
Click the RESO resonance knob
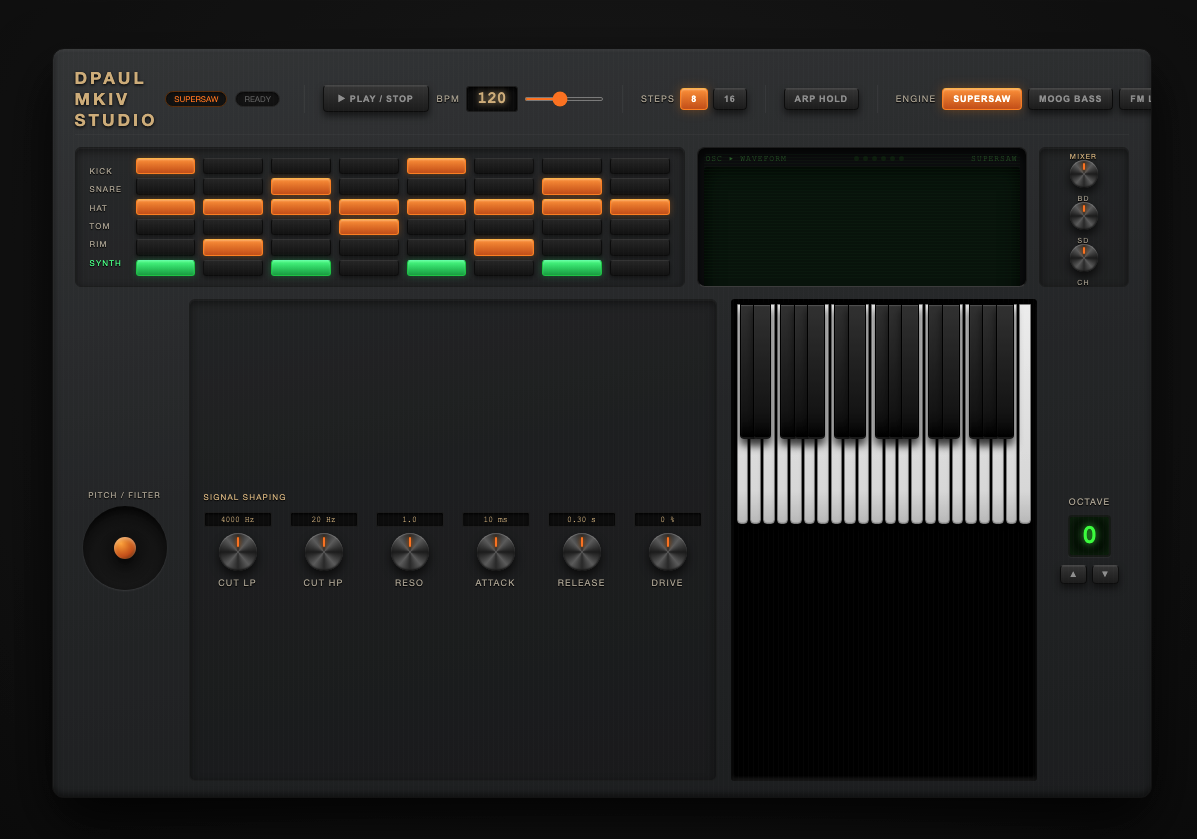click(409, 551)
